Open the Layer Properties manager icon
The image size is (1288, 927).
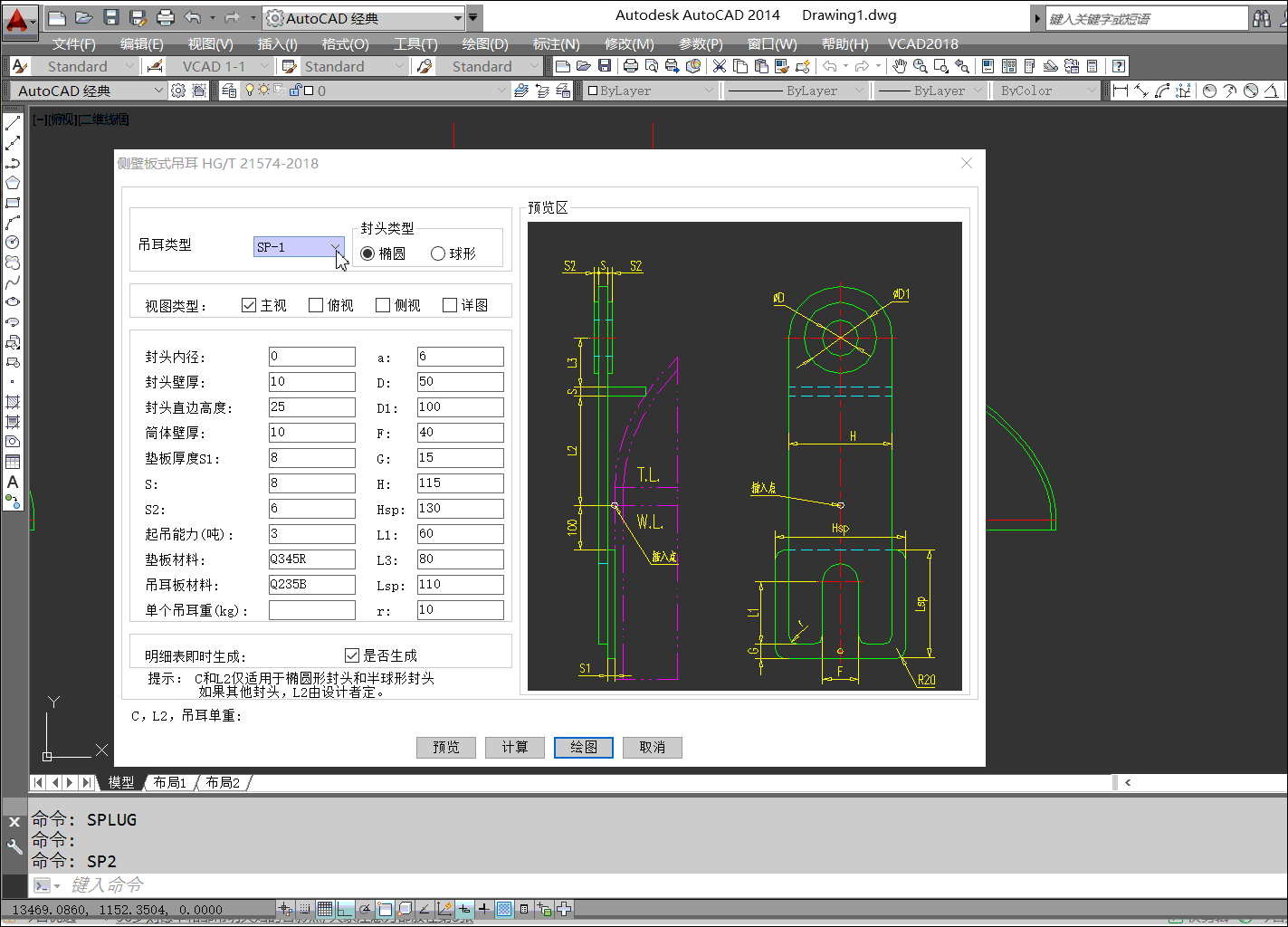(229, 91)
